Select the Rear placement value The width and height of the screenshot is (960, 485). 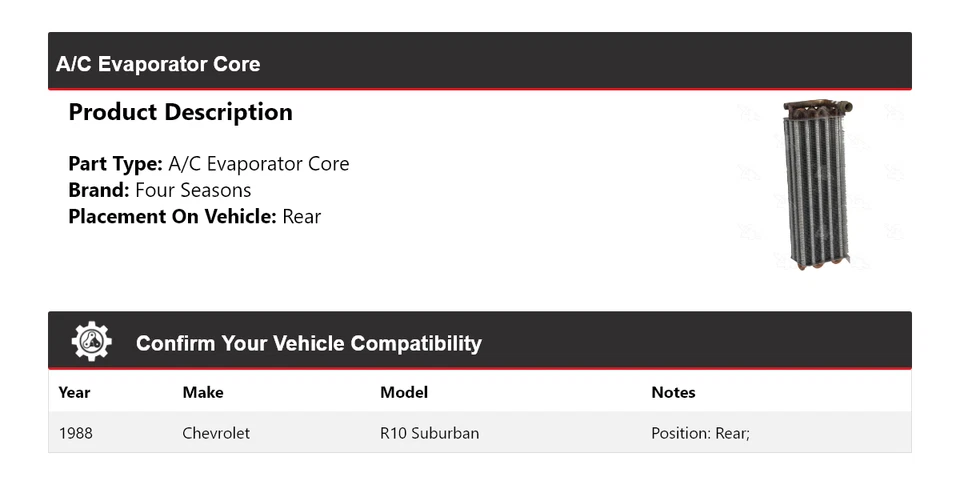pos(301,216)
